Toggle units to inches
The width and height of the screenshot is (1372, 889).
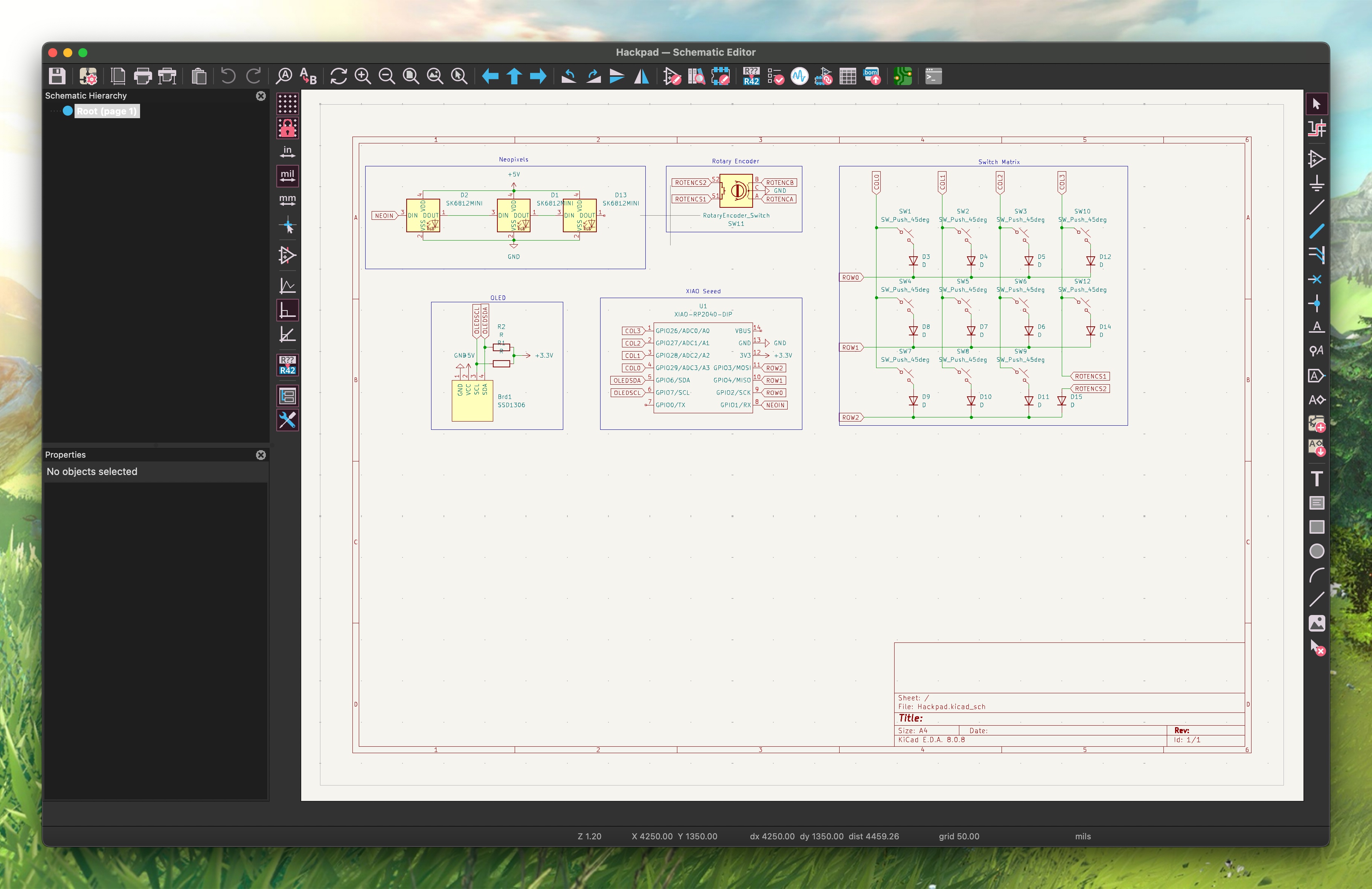287,152
